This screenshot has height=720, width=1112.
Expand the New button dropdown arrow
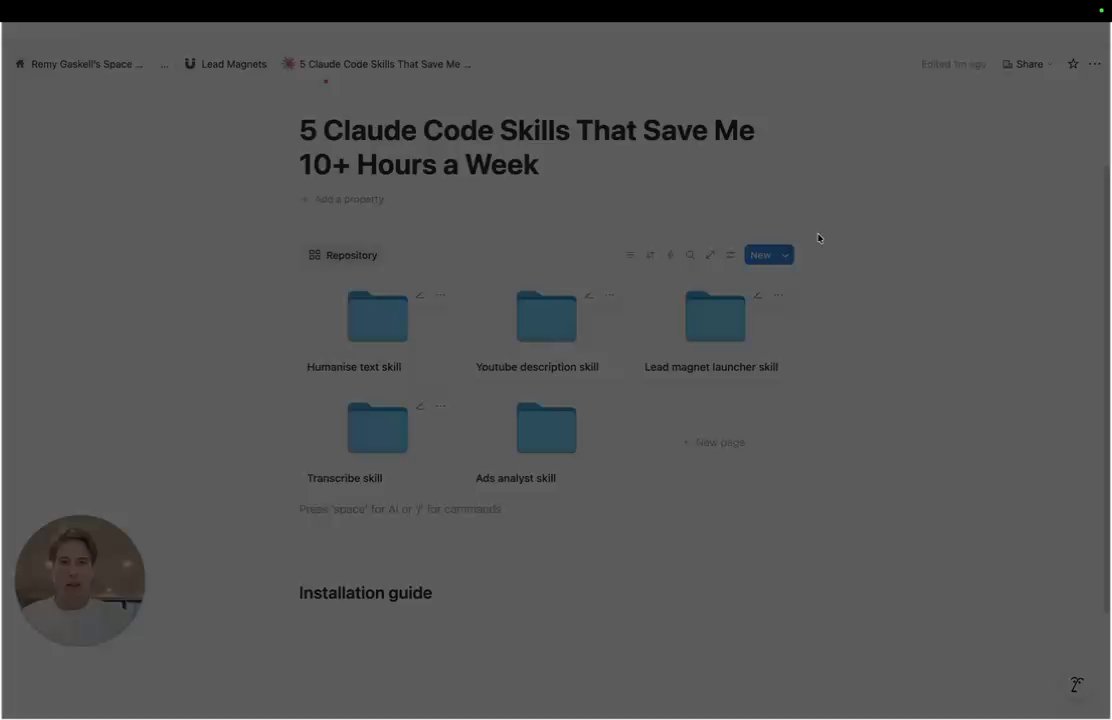[x=785, y=255]
